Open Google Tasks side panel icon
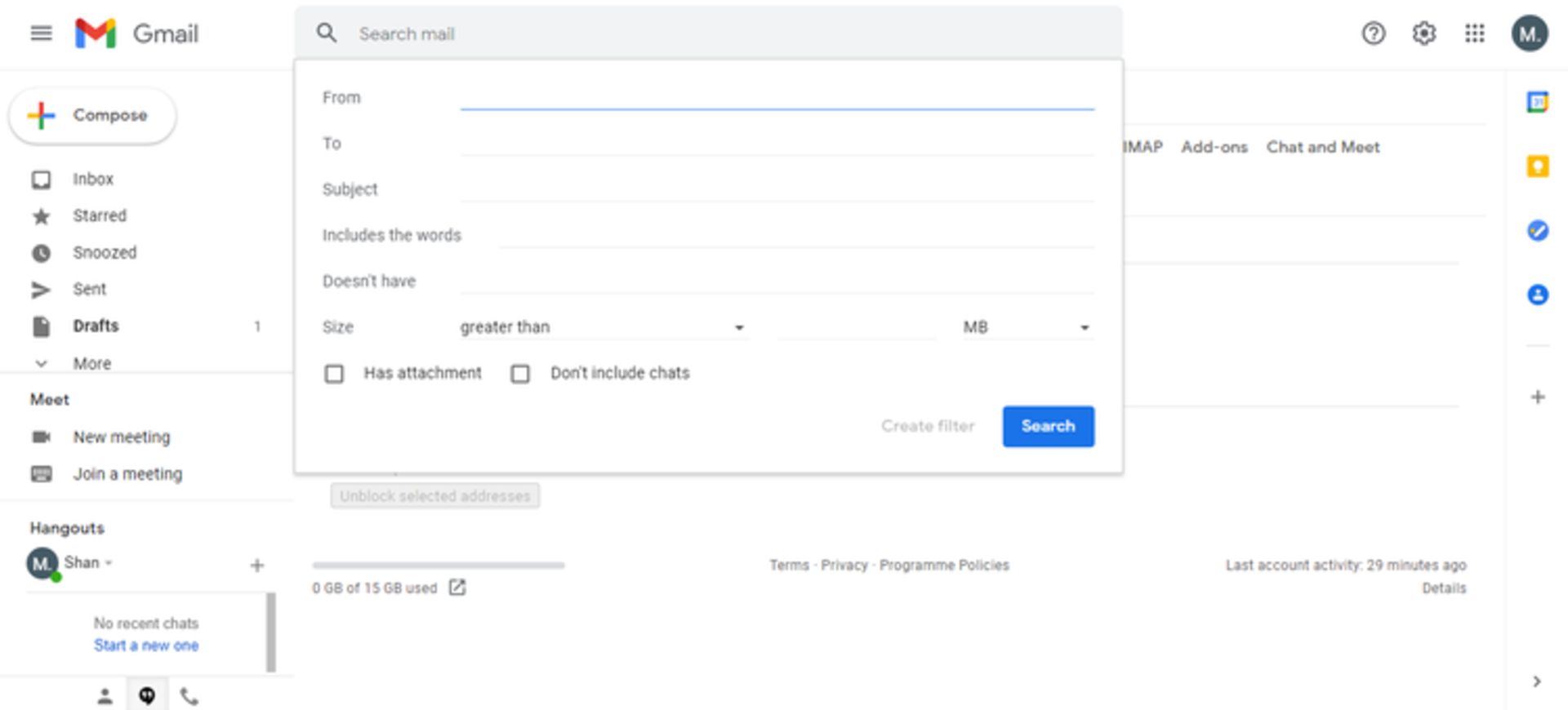Image resolution: width=1568 pixels, height=710 pixels. 1537,231
